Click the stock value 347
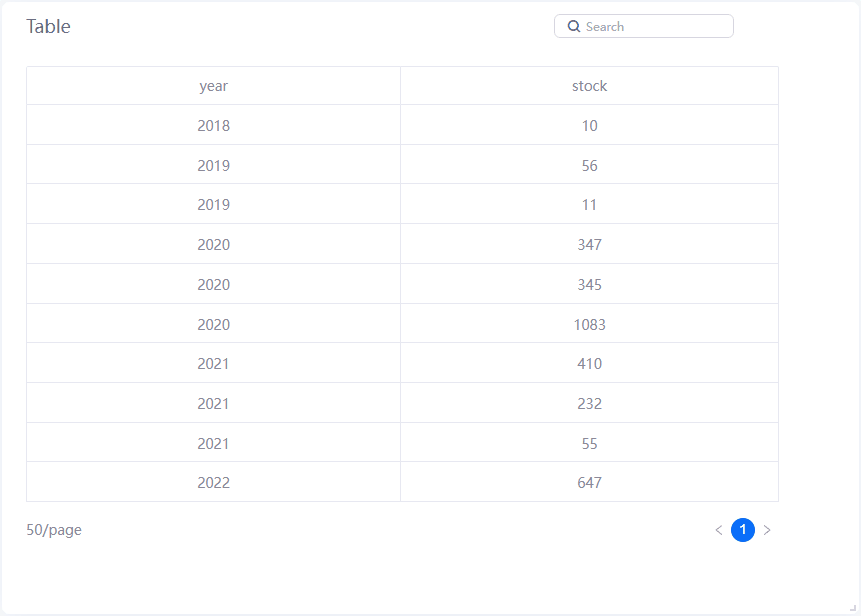The width and height of the screenshot is (861, 616). (x=589, y=245)
